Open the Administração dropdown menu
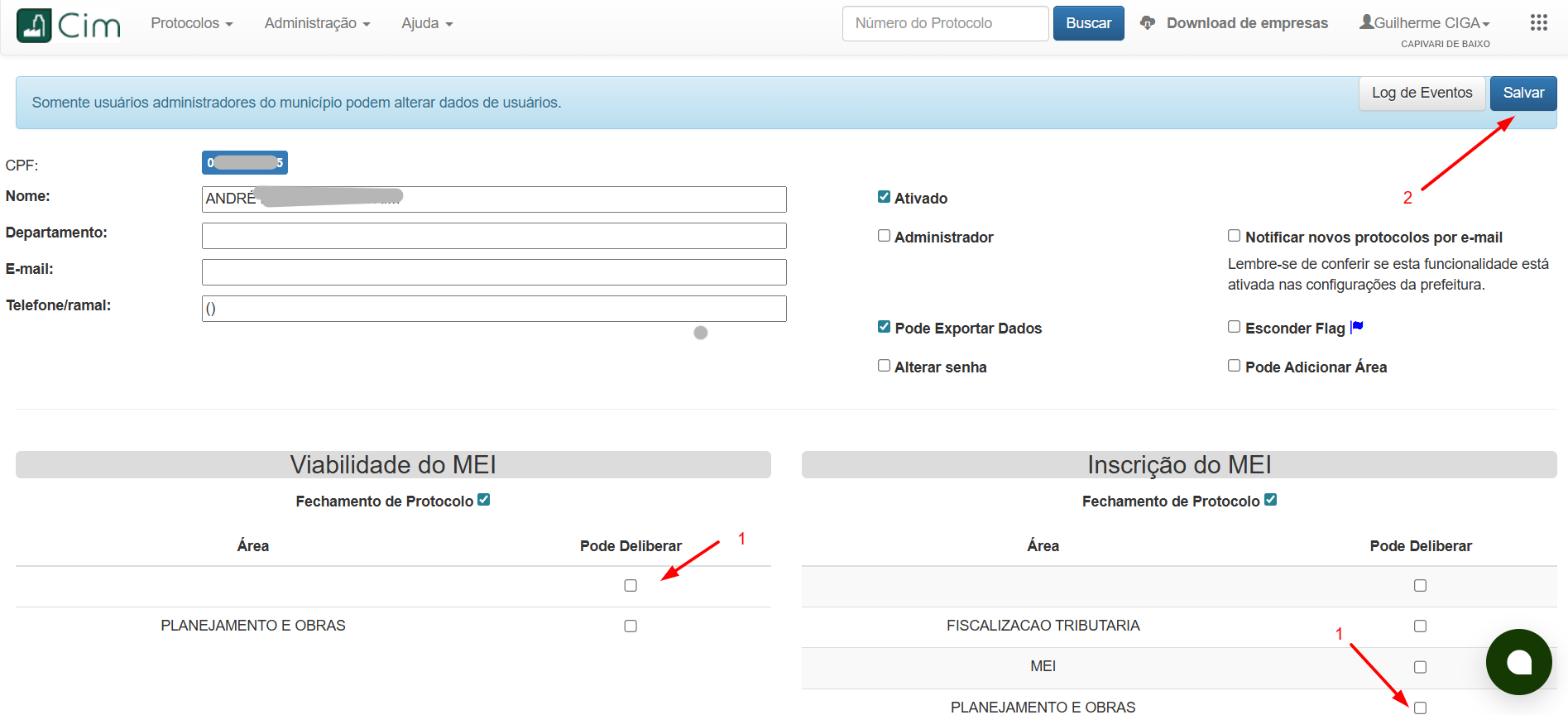 (x=317, y=23)
